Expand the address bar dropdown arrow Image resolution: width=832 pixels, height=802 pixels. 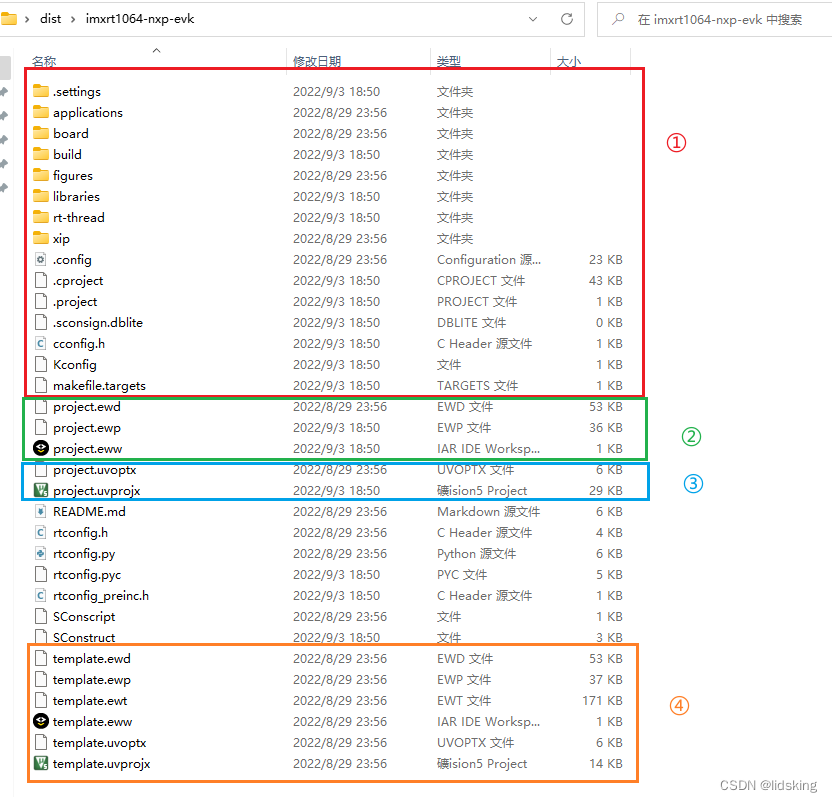(533, 18)
